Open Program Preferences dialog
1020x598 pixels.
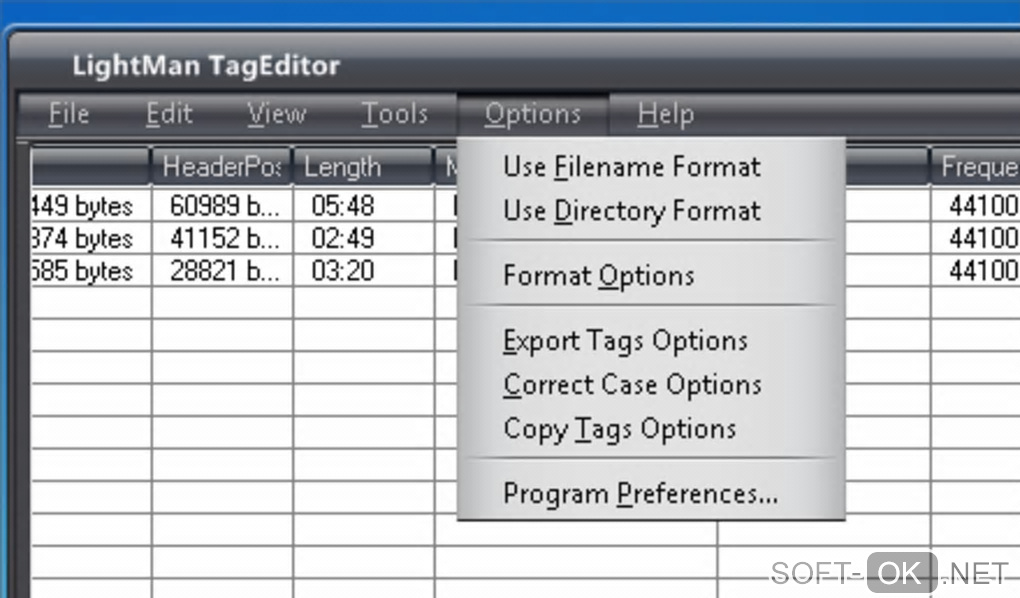pyautogui.click(x=640, y=494)
